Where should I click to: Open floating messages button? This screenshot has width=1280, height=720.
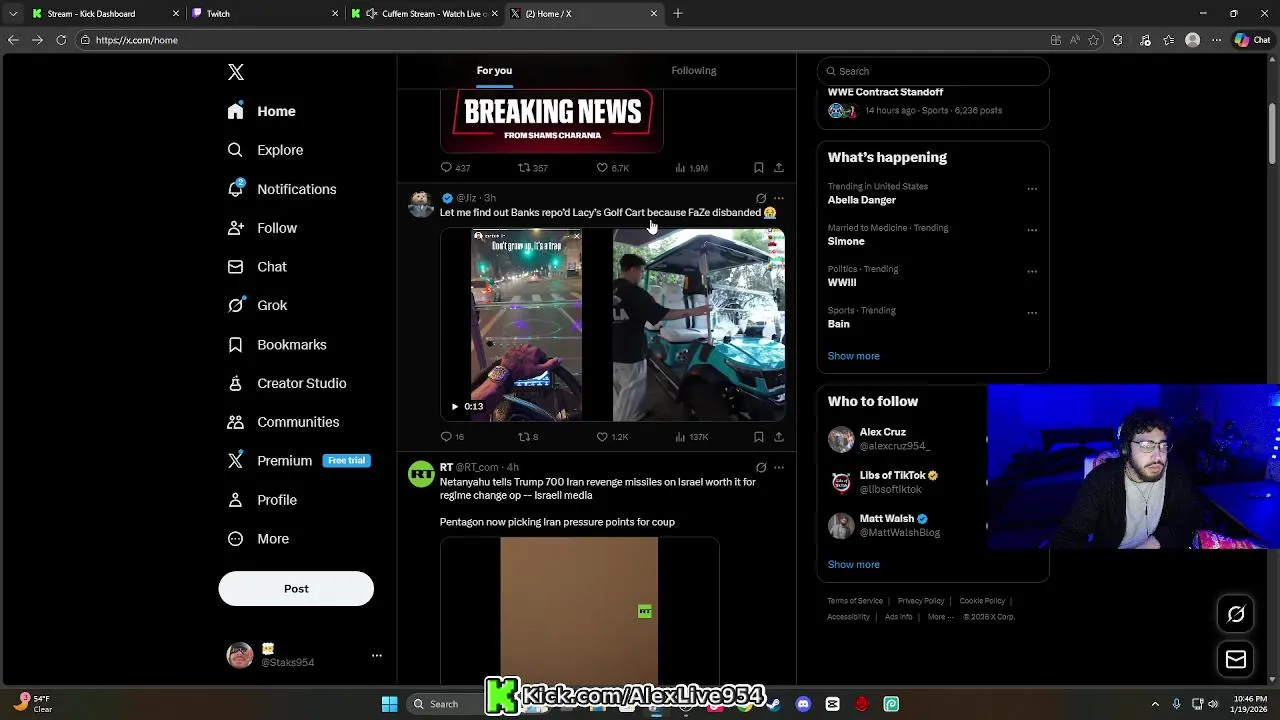coord(1236,659)
